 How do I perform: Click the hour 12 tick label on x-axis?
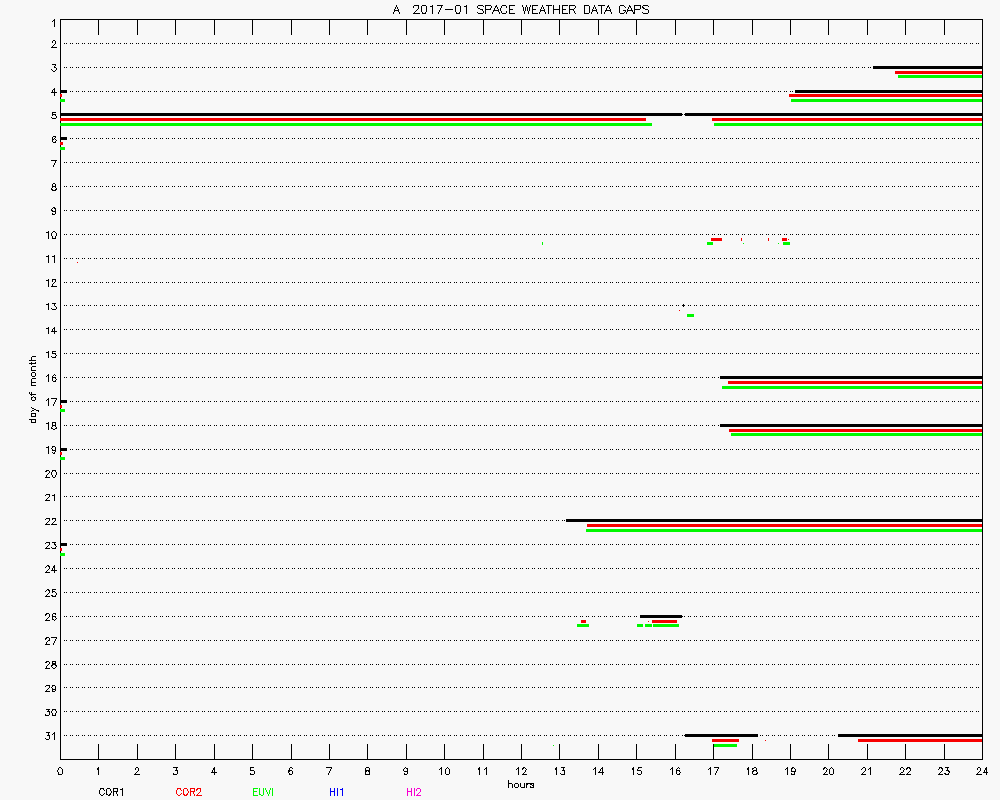[x=520, y=771]
